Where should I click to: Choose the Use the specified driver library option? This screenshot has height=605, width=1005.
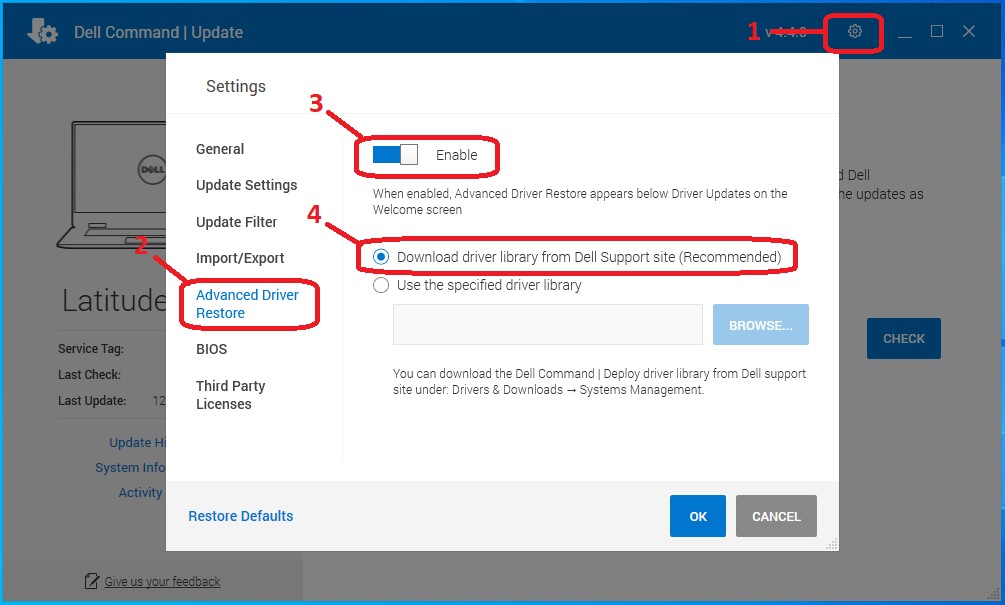click(x=381, y=285)
